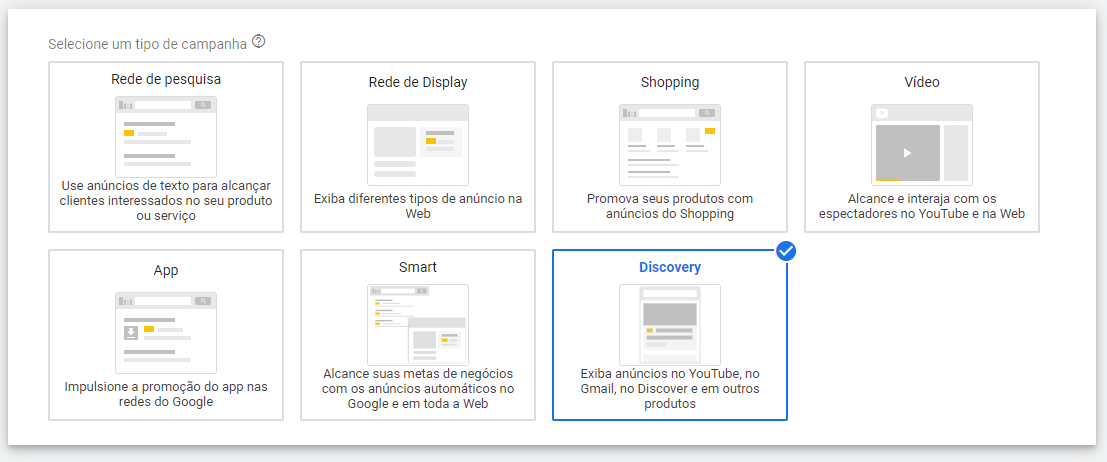Click text 'Exiba anúncios no YouTube, no Gmail'
The image size is (1107, 462).
[670, 381]
